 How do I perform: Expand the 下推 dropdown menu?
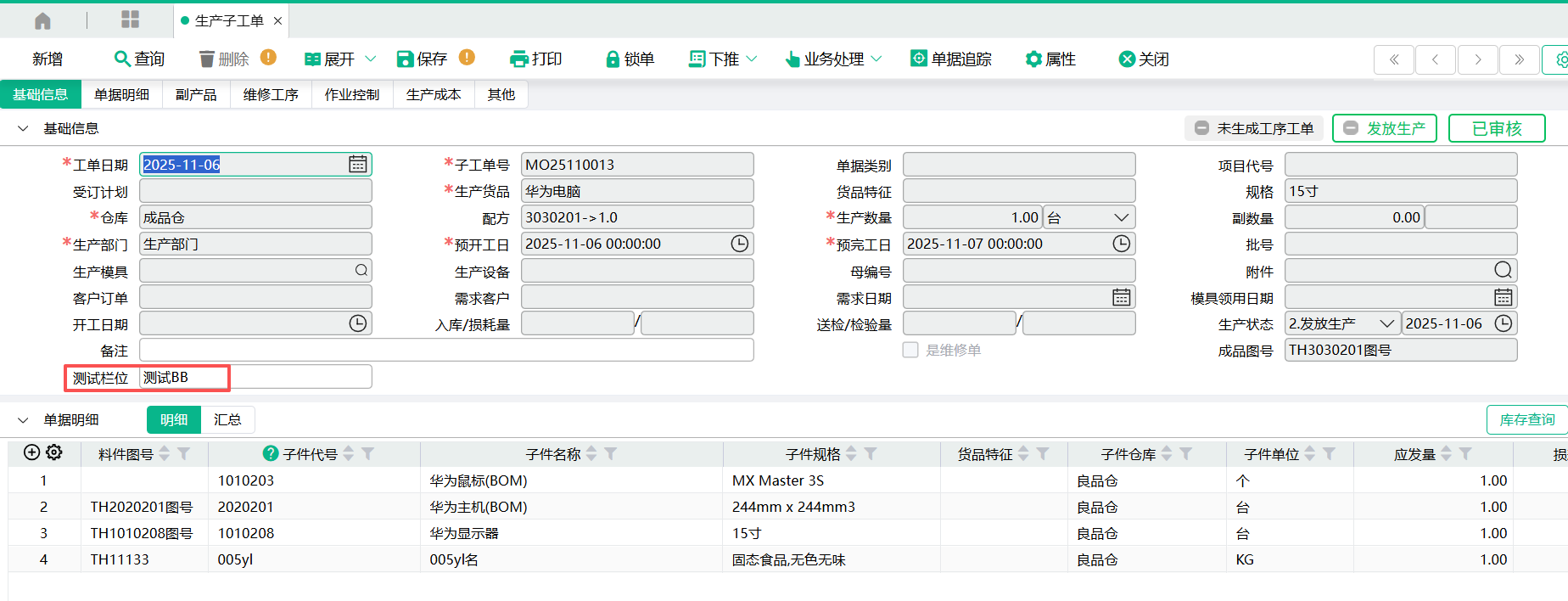tap(751, 59)
